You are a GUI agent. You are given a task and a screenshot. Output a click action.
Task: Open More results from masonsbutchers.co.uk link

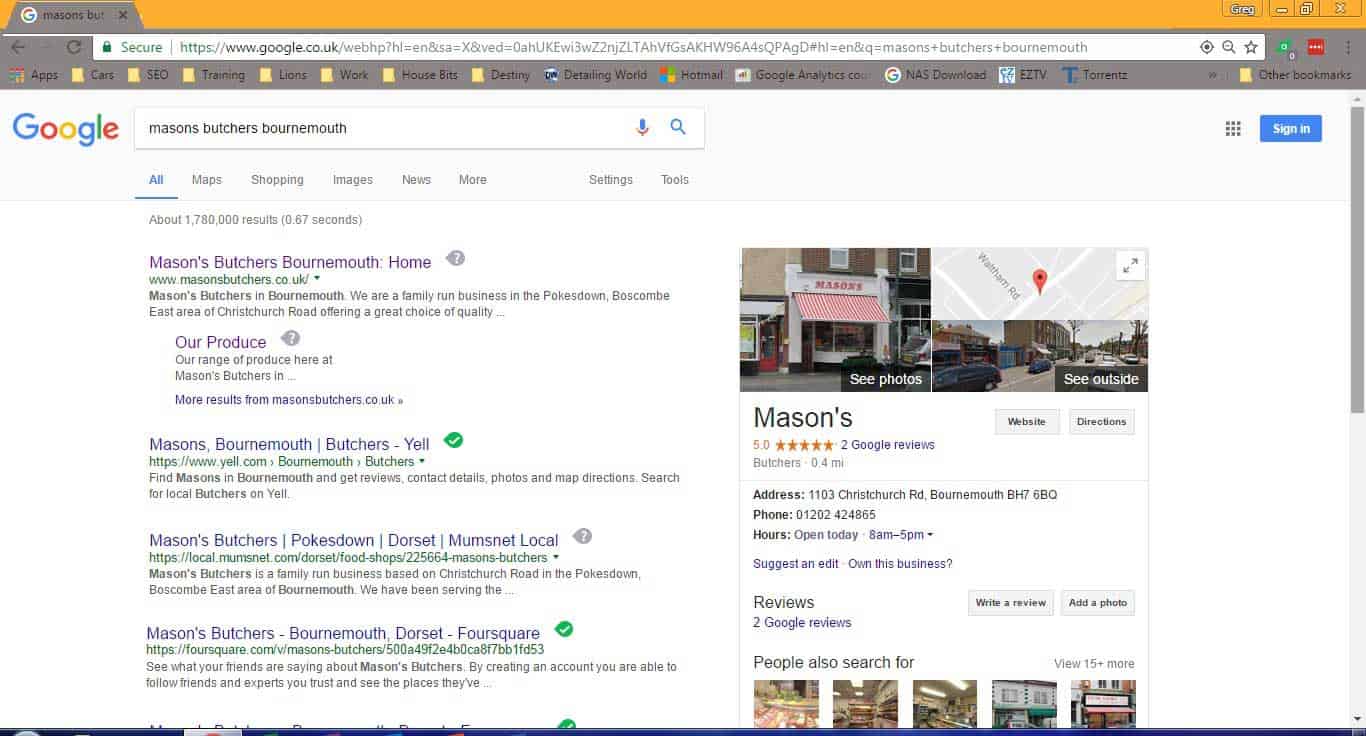[289, 400]
